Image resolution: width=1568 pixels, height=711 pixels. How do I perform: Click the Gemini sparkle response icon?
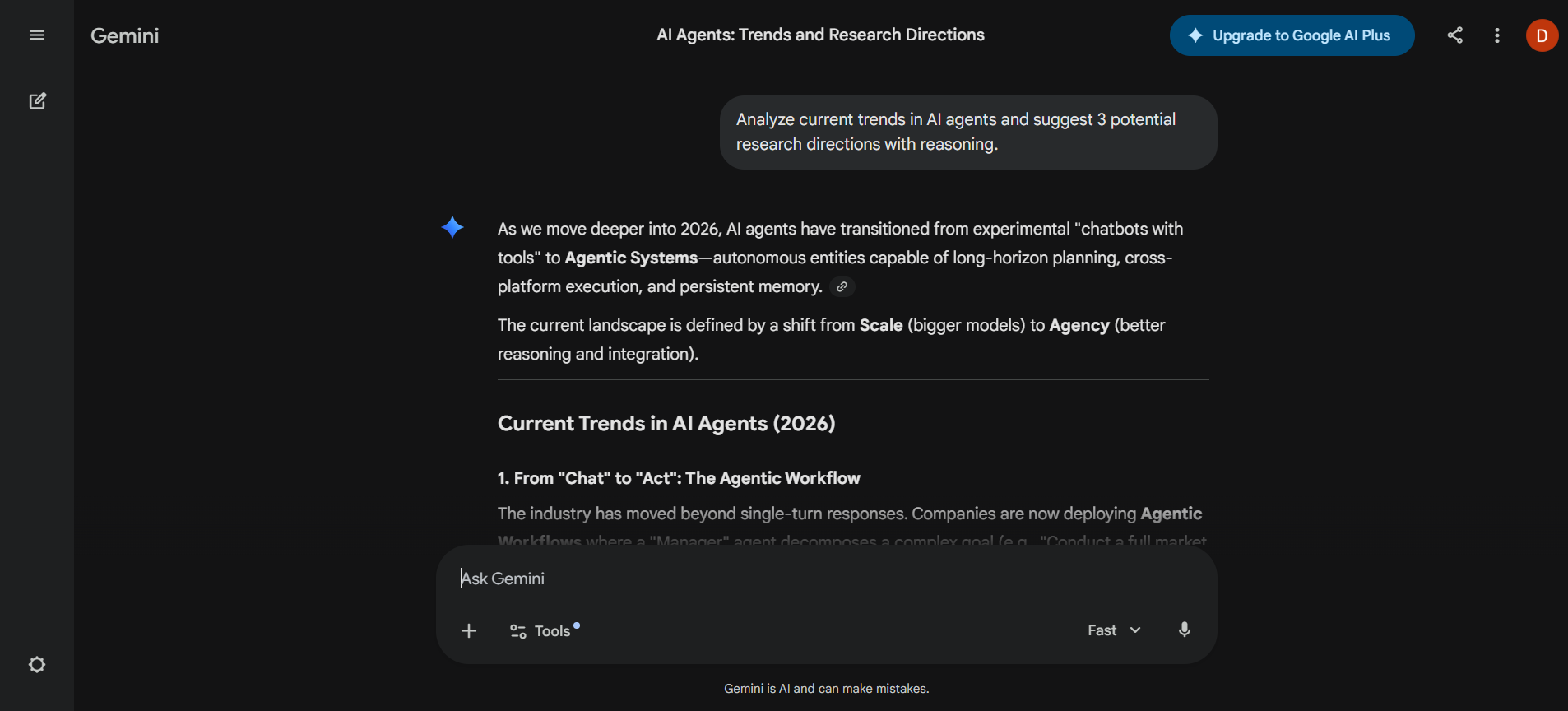coord(453,227)
